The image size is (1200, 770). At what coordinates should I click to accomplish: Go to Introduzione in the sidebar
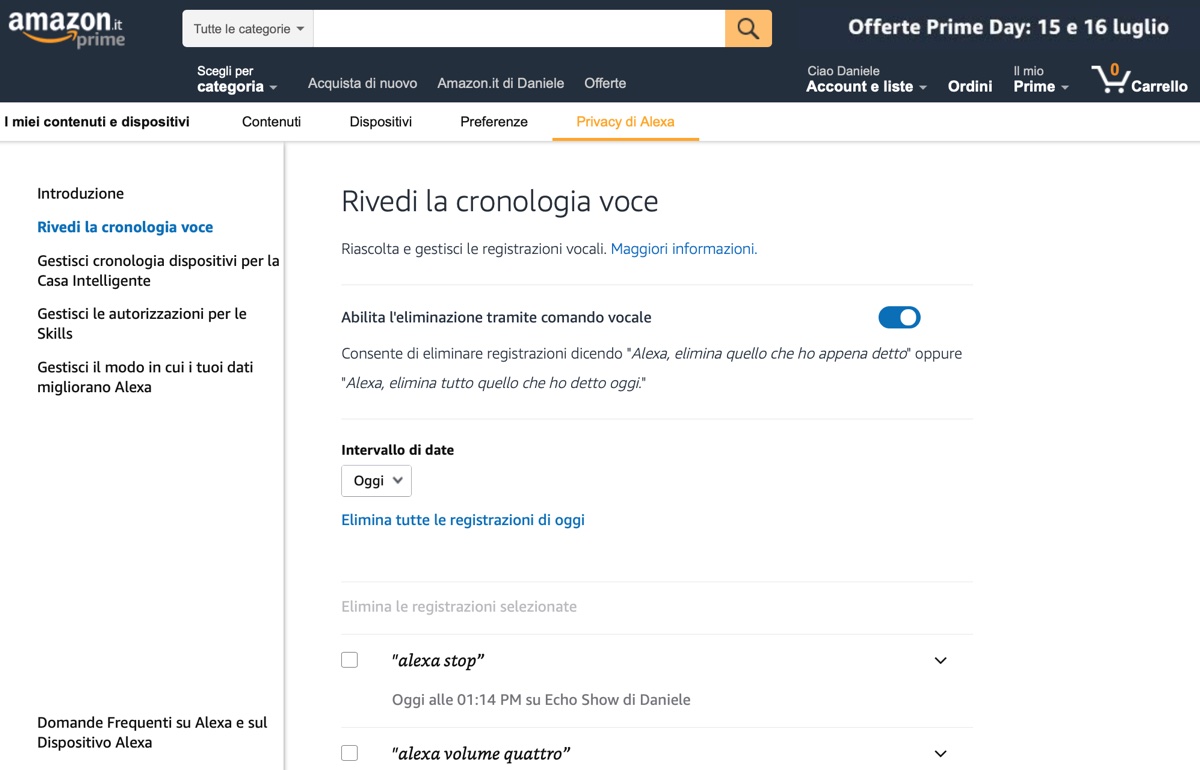[x=81, y=194]
